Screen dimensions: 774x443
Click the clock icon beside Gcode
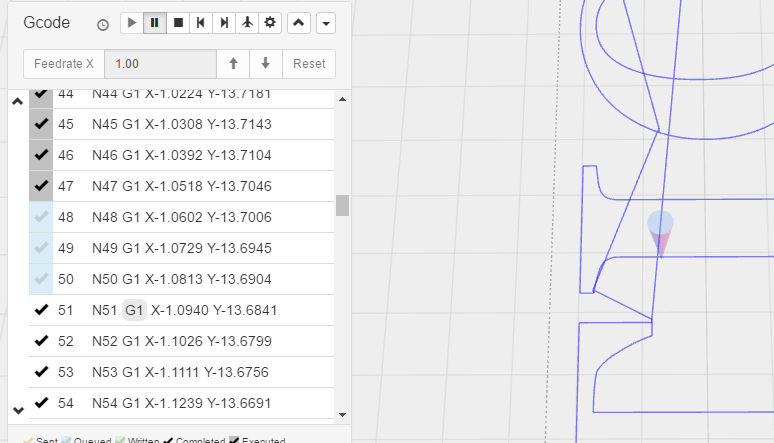(x=103, y=24)
